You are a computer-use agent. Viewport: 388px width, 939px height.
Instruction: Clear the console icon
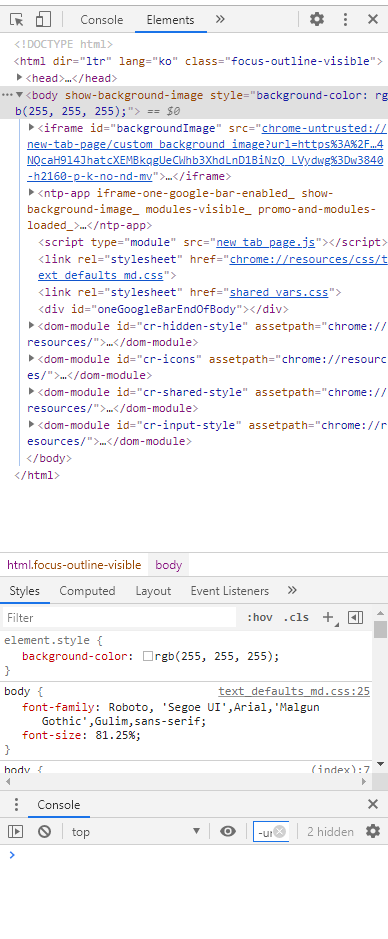pyautogui.click(x=44, y=831)
